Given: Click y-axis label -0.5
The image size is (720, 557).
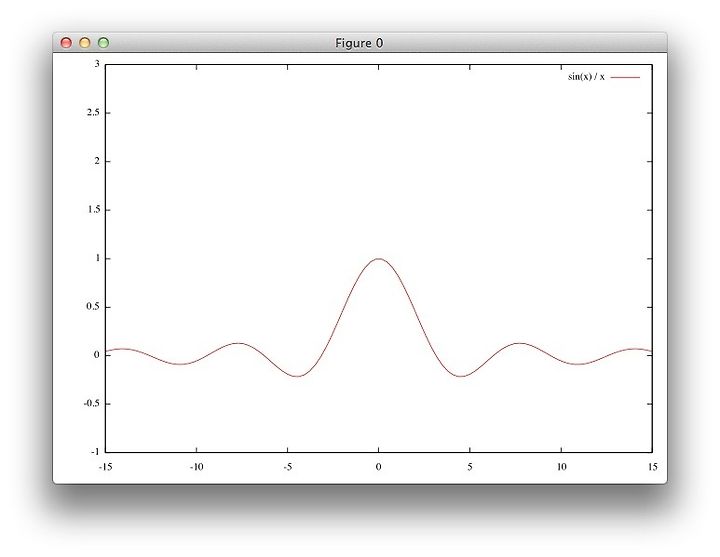Looking at the screenshot, I should click(92, 403).
